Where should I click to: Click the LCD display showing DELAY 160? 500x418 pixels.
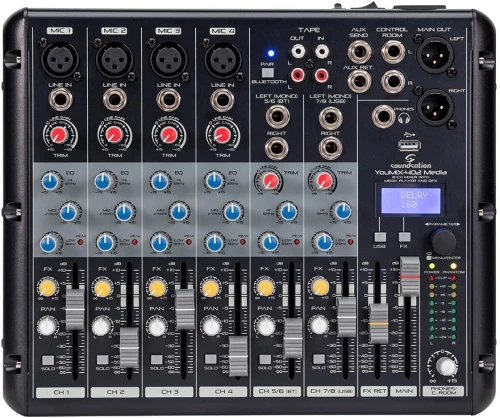click(x=411, y=200)
